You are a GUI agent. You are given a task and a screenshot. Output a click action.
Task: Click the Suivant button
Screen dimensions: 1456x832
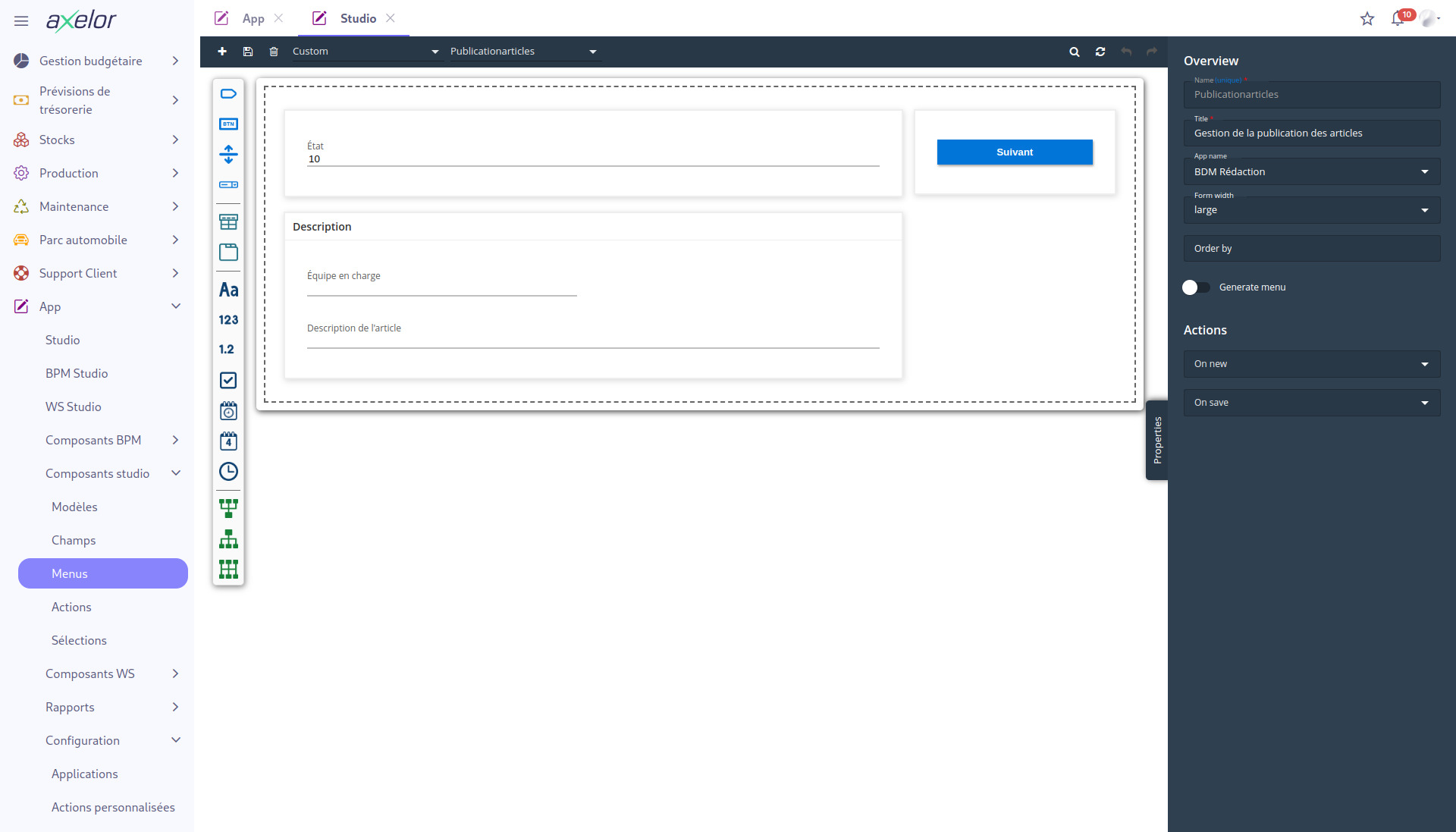1015,152
